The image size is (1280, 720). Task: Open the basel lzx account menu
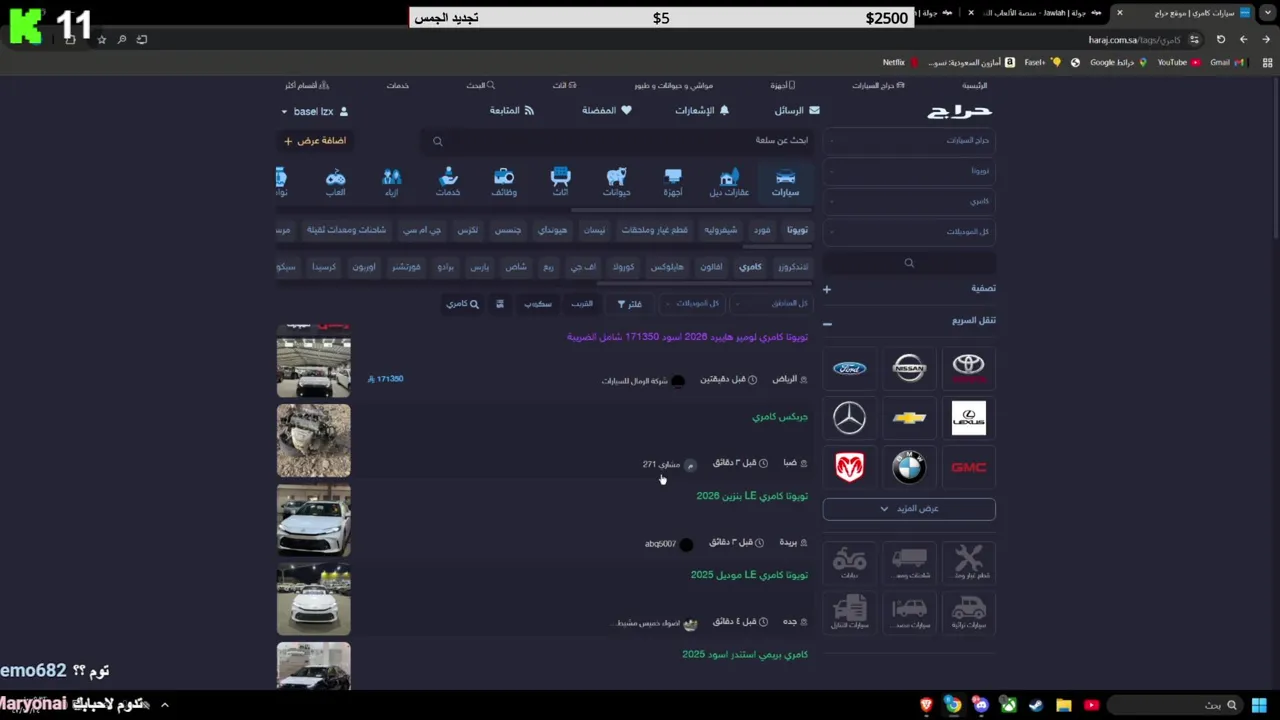[x=314, y=111]
